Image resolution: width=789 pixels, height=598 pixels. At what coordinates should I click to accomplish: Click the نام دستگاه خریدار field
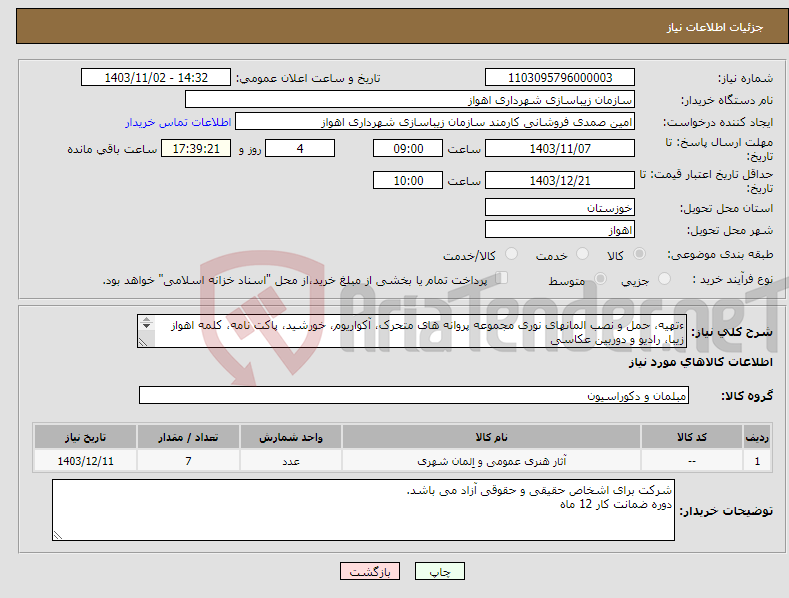pos(410,100)
